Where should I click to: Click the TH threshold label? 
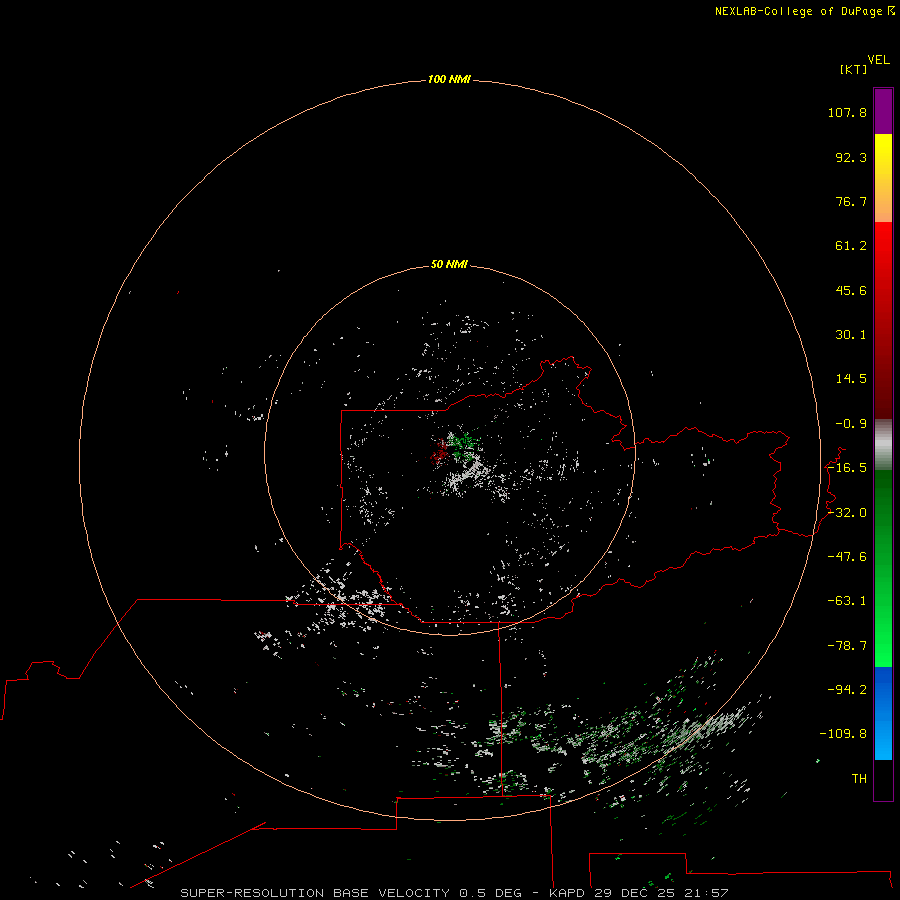click(859, 778)
